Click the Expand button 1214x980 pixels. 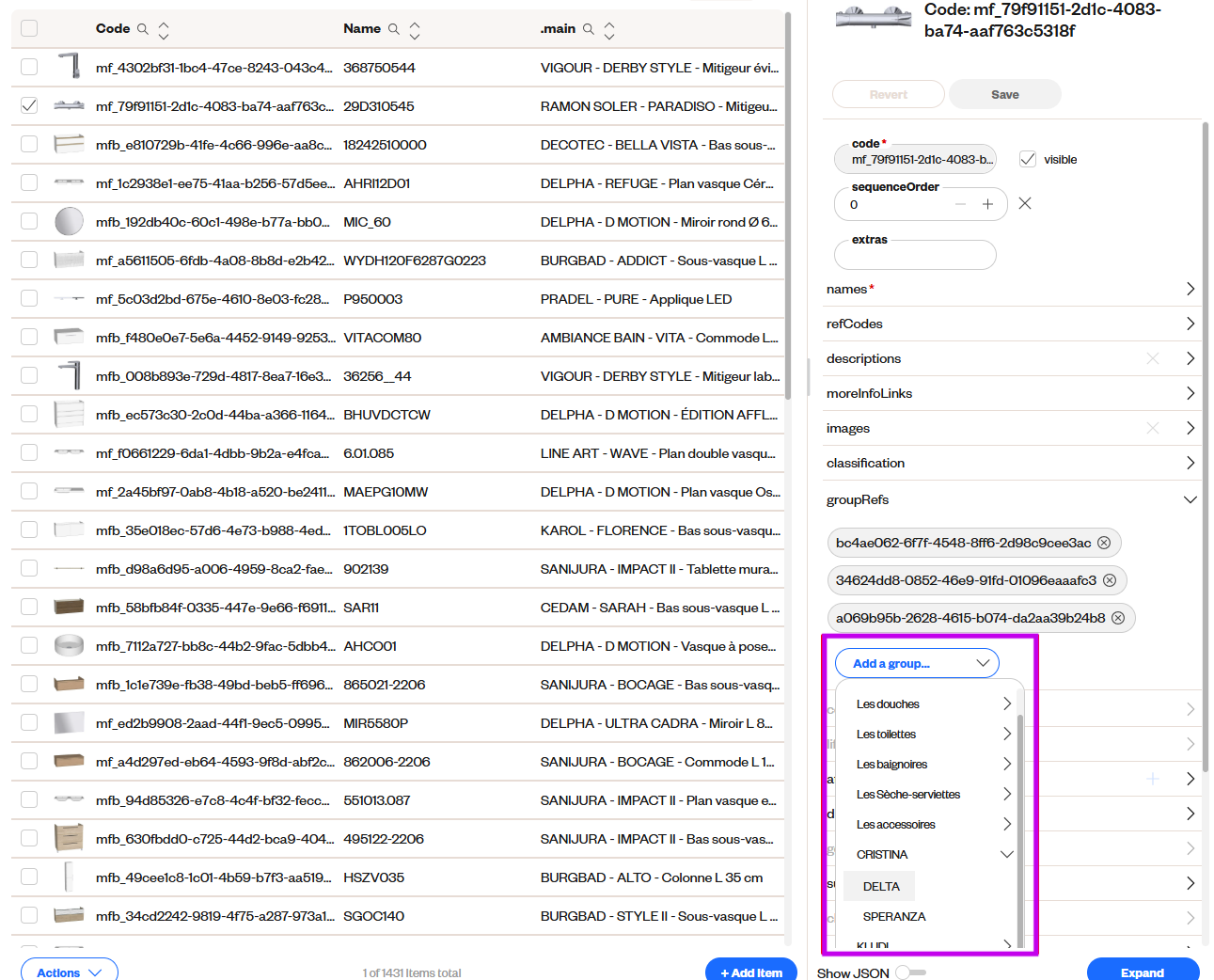tap(1143, 972)
